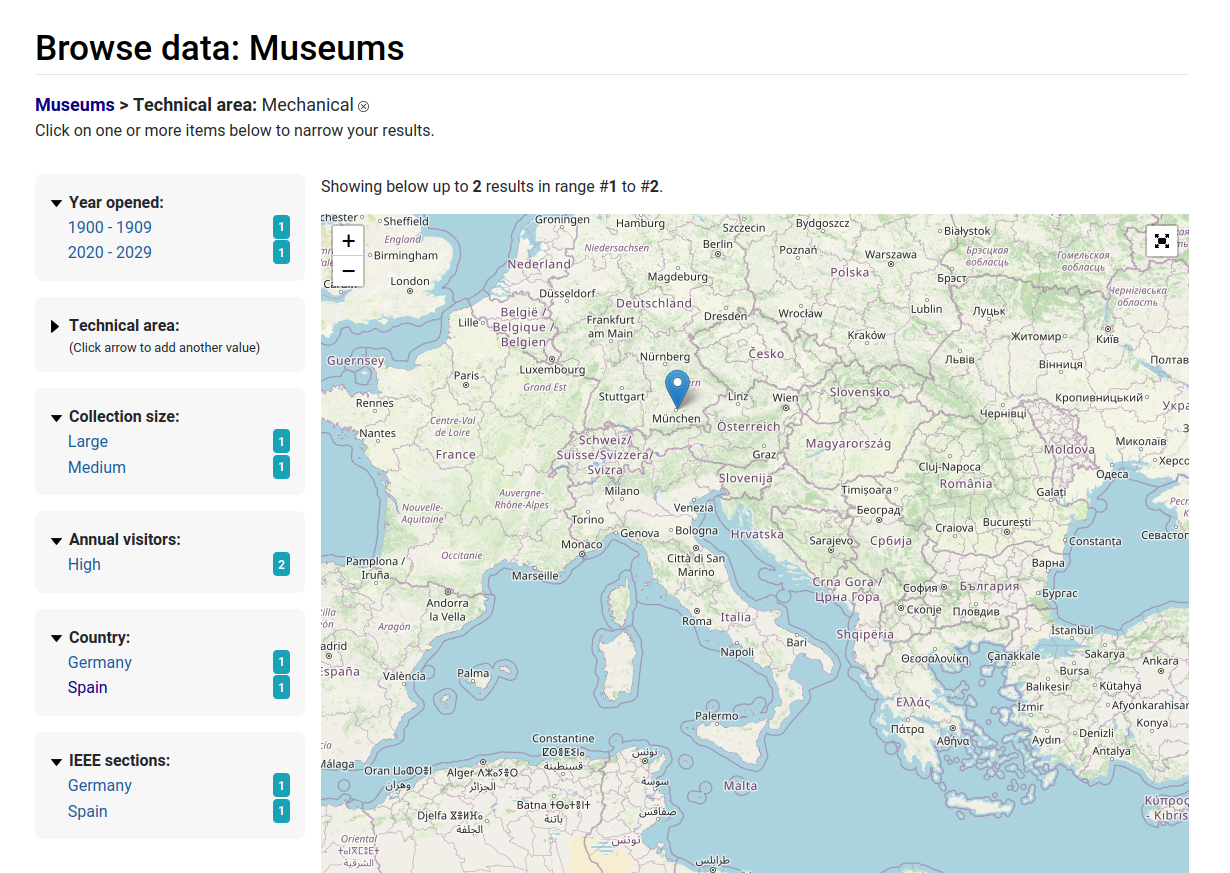Collapse the Collection size section
This screenshot has height=873, width=1230.
pyautogui.click(x=56, y=417)
